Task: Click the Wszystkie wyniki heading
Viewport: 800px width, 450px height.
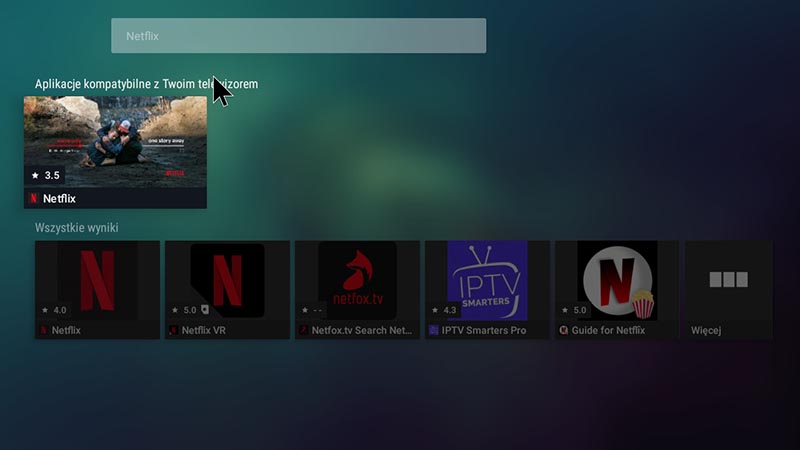Action: click(77, 228)
